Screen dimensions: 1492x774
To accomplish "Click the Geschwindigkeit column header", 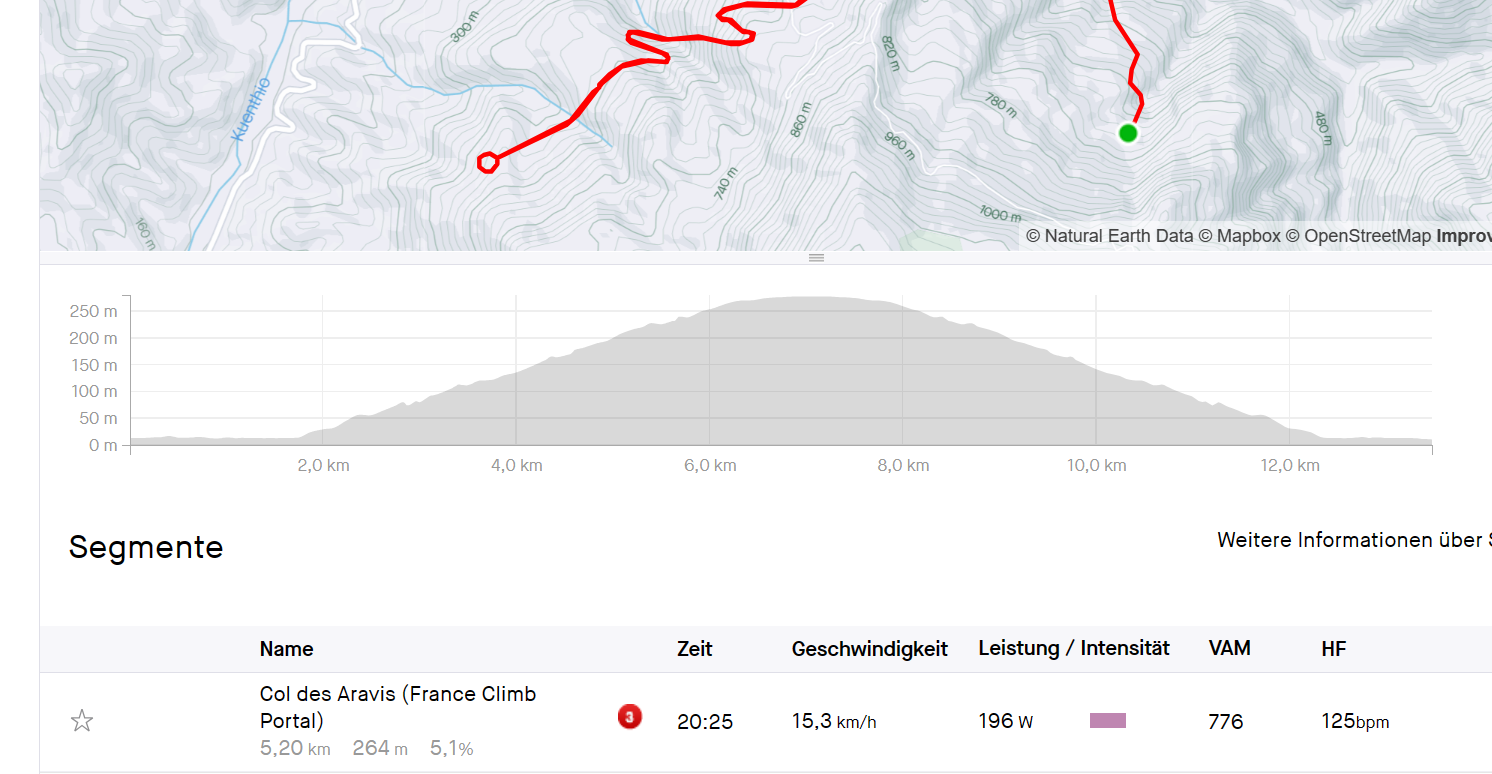I will (869, 649).
